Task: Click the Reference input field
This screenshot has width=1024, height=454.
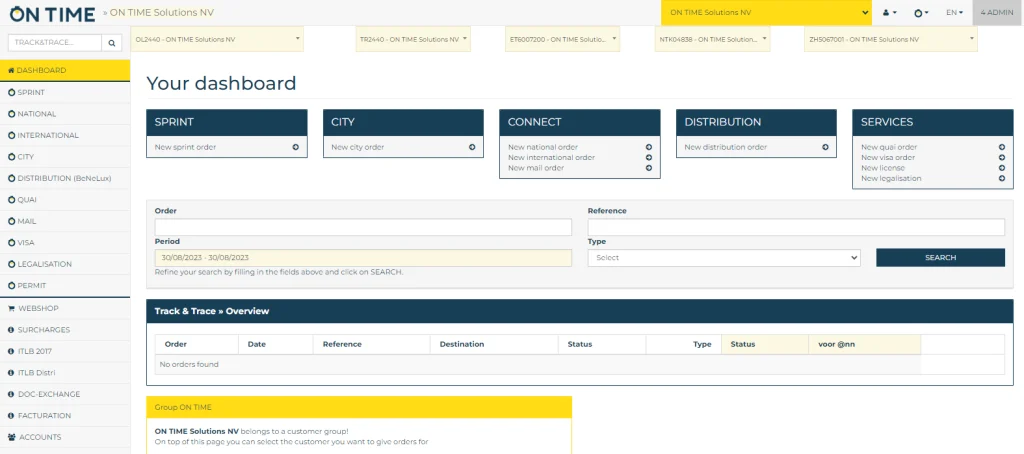Action: pyautogui.click(x=796, y=227)
